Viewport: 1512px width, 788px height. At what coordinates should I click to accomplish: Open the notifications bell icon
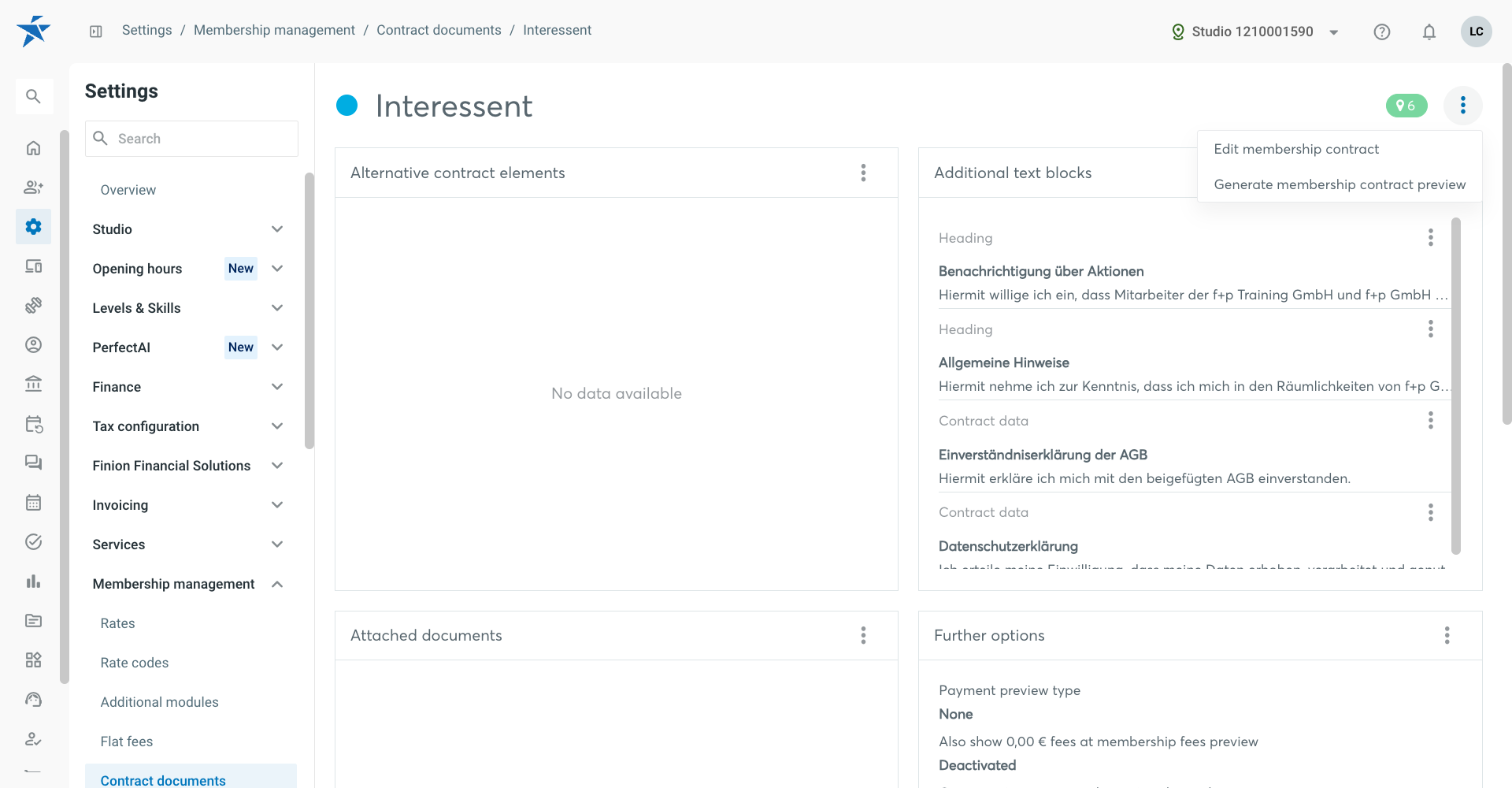1429,32
